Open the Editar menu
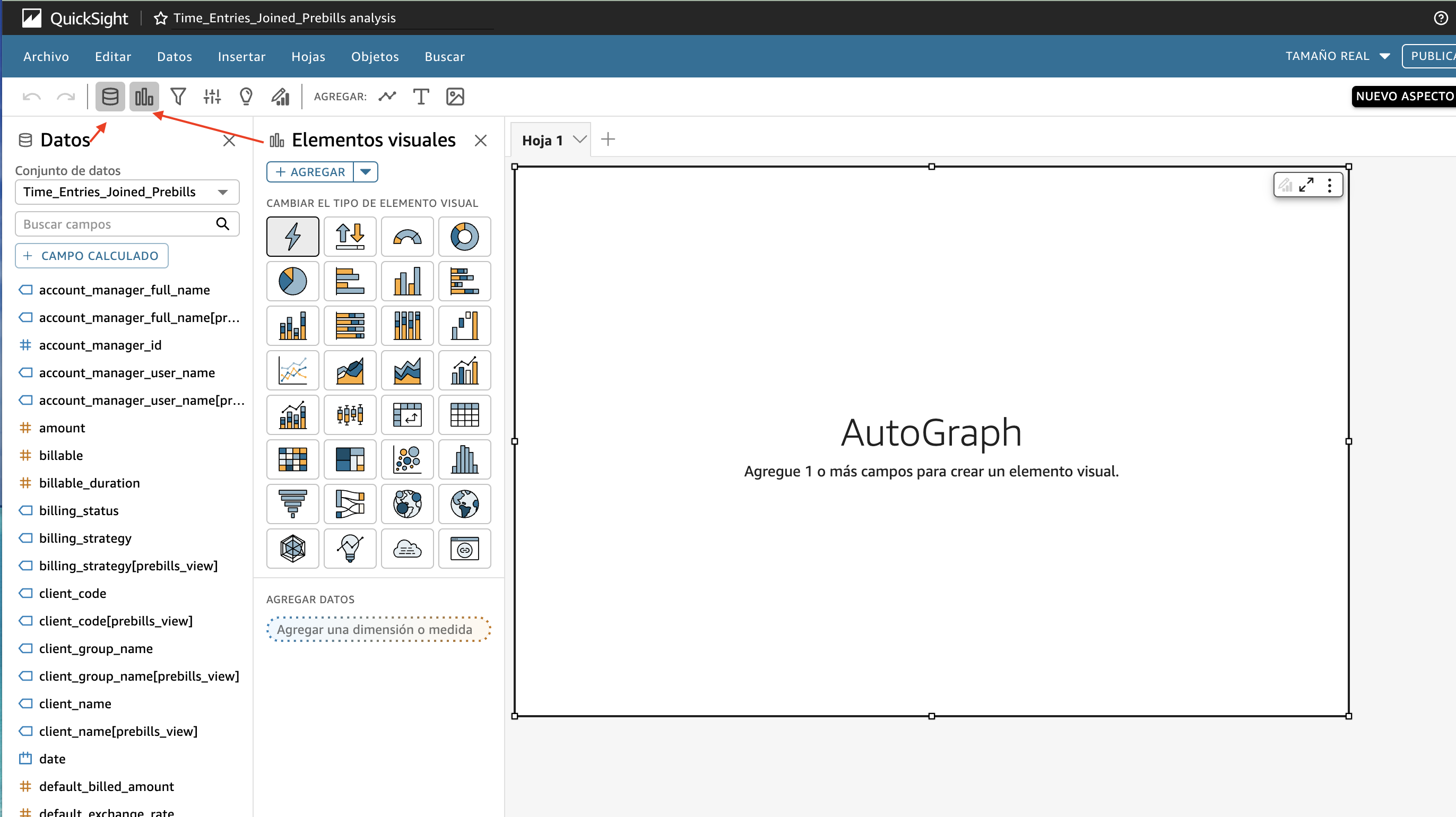This screenshot has width=1456, height=817. click(113, 57)
